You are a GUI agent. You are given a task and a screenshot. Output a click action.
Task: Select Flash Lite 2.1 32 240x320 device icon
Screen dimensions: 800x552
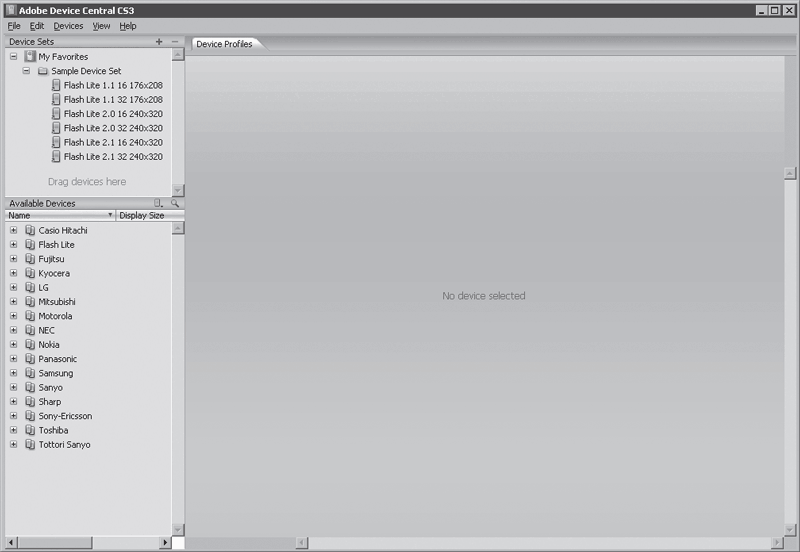[x=56, y=157]
